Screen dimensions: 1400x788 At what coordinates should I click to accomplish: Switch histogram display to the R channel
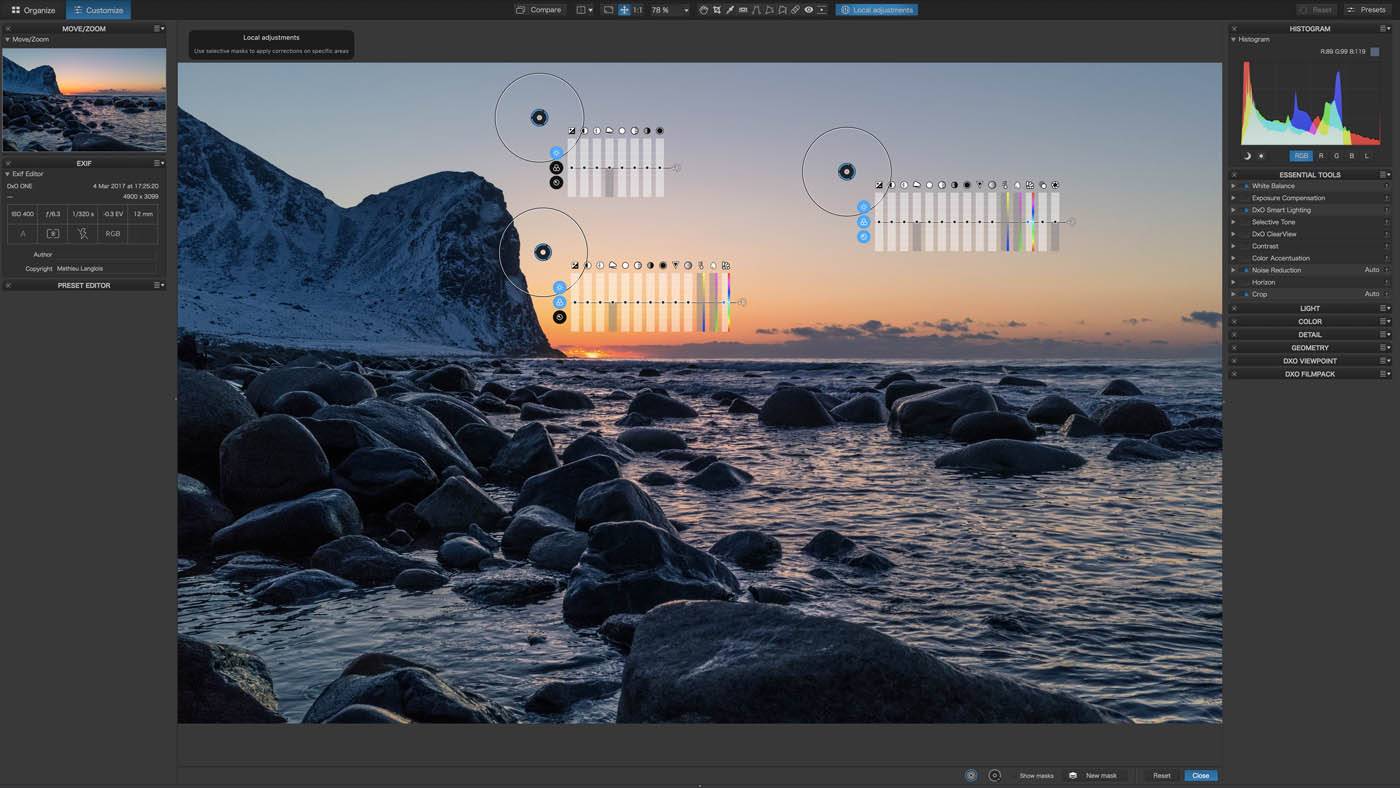(x=1321, y=155)
